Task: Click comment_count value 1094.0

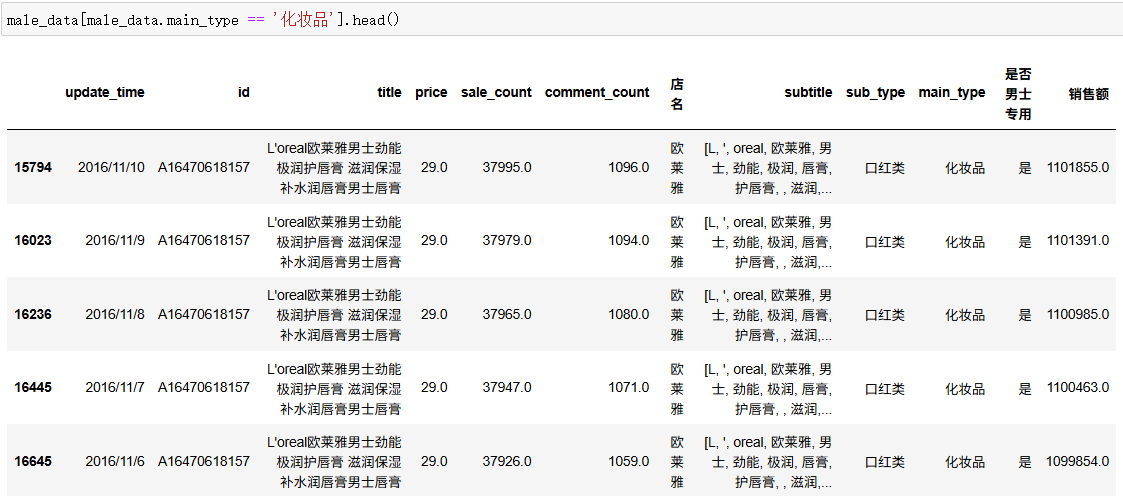Action: (x=629, y=241)
